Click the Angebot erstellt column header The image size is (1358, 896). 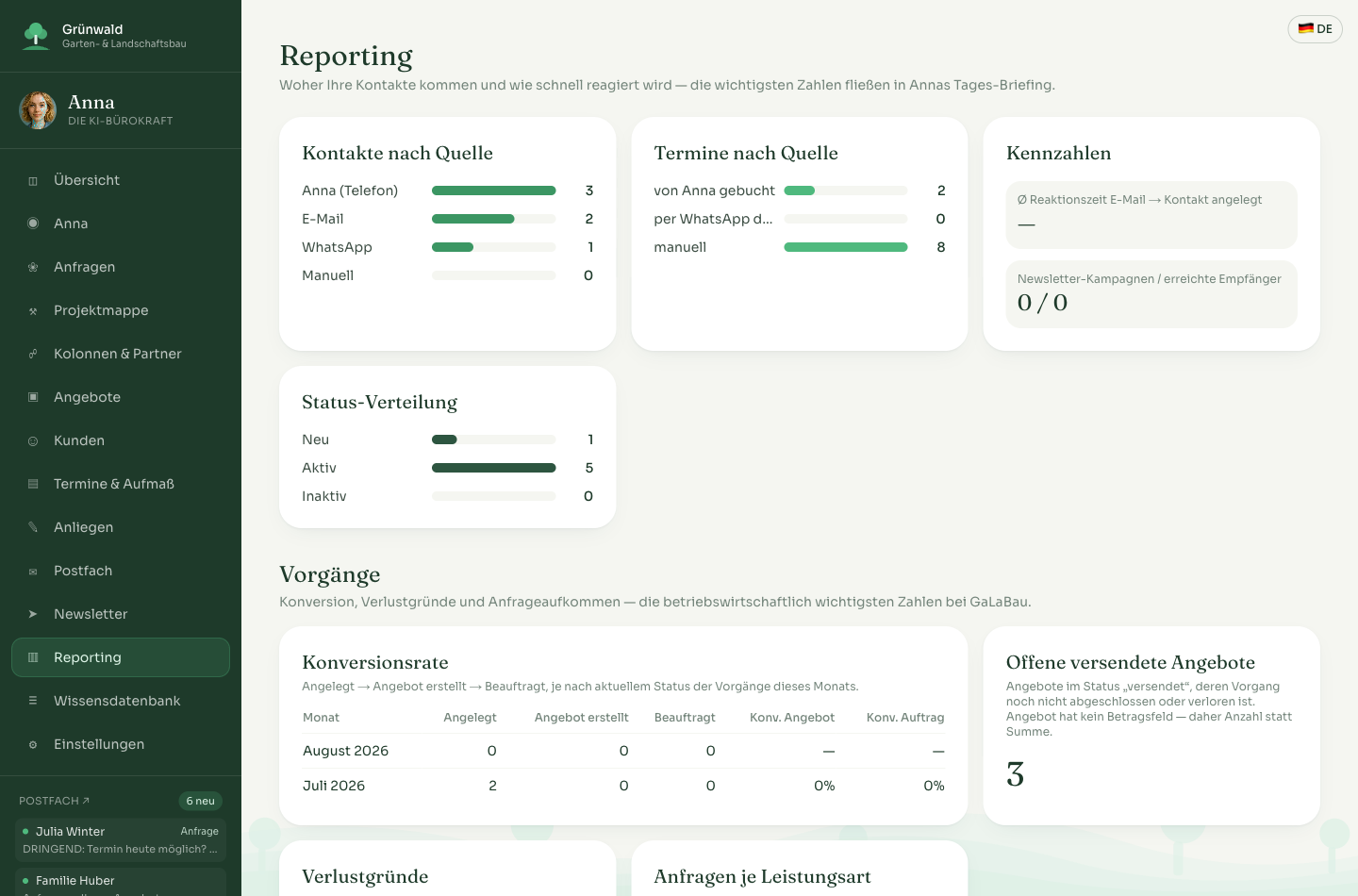point(582,718)
